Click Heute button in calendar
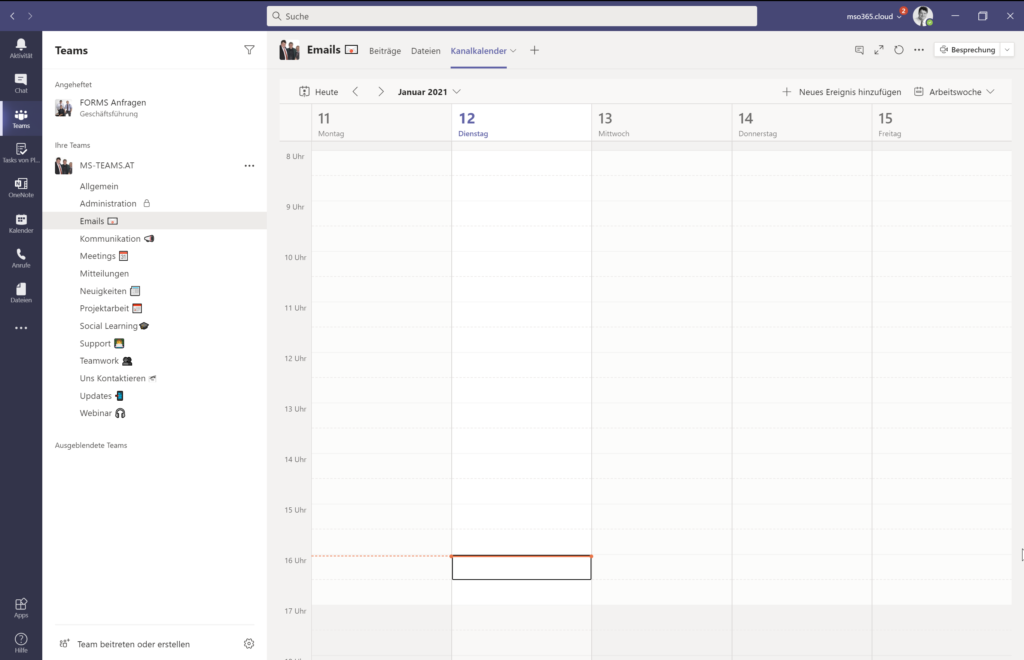This screenshot has height=660, width=1024. (319, 92)
